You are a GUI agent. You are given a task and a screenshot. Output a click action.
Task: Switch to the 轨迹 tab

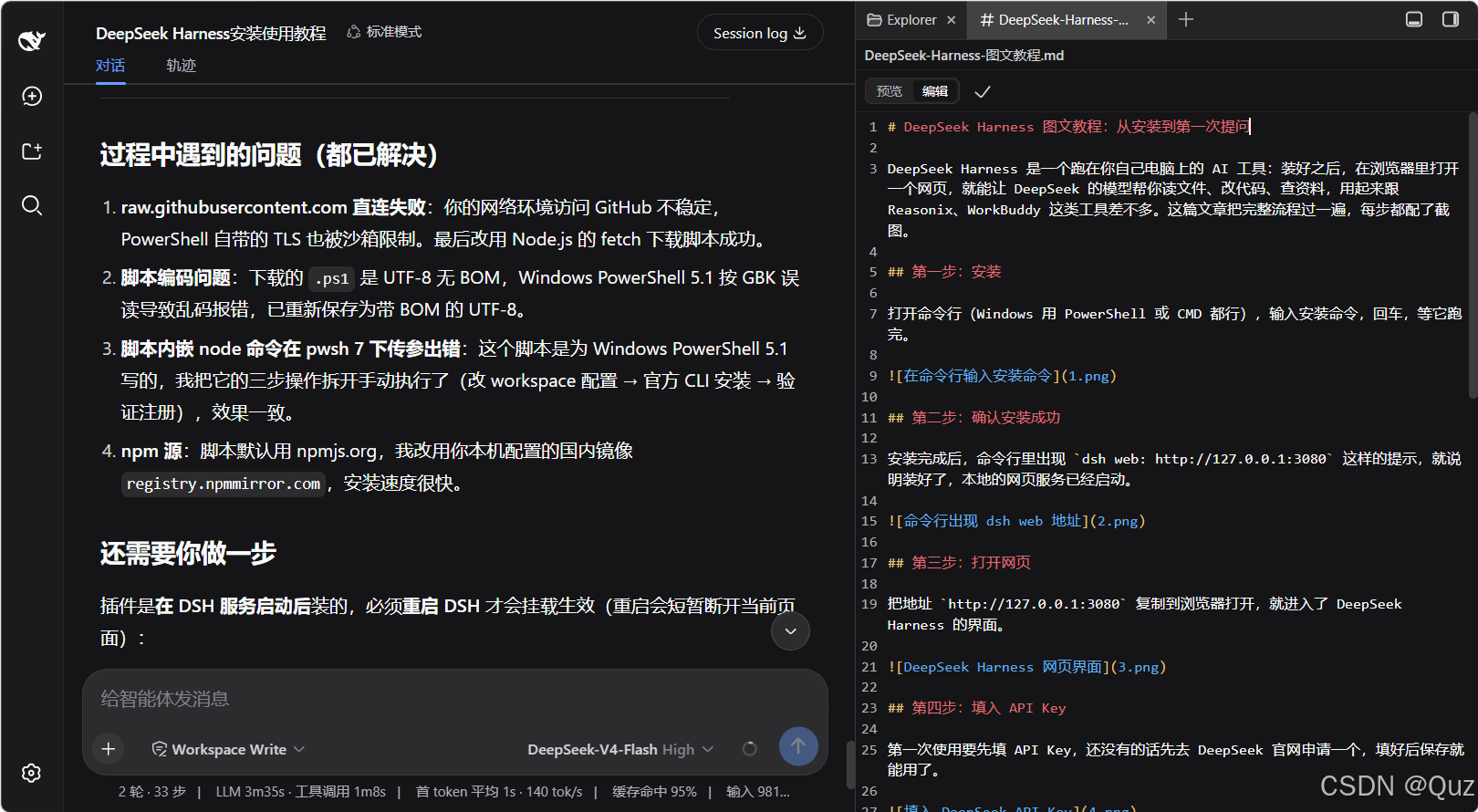coord(181,66)
